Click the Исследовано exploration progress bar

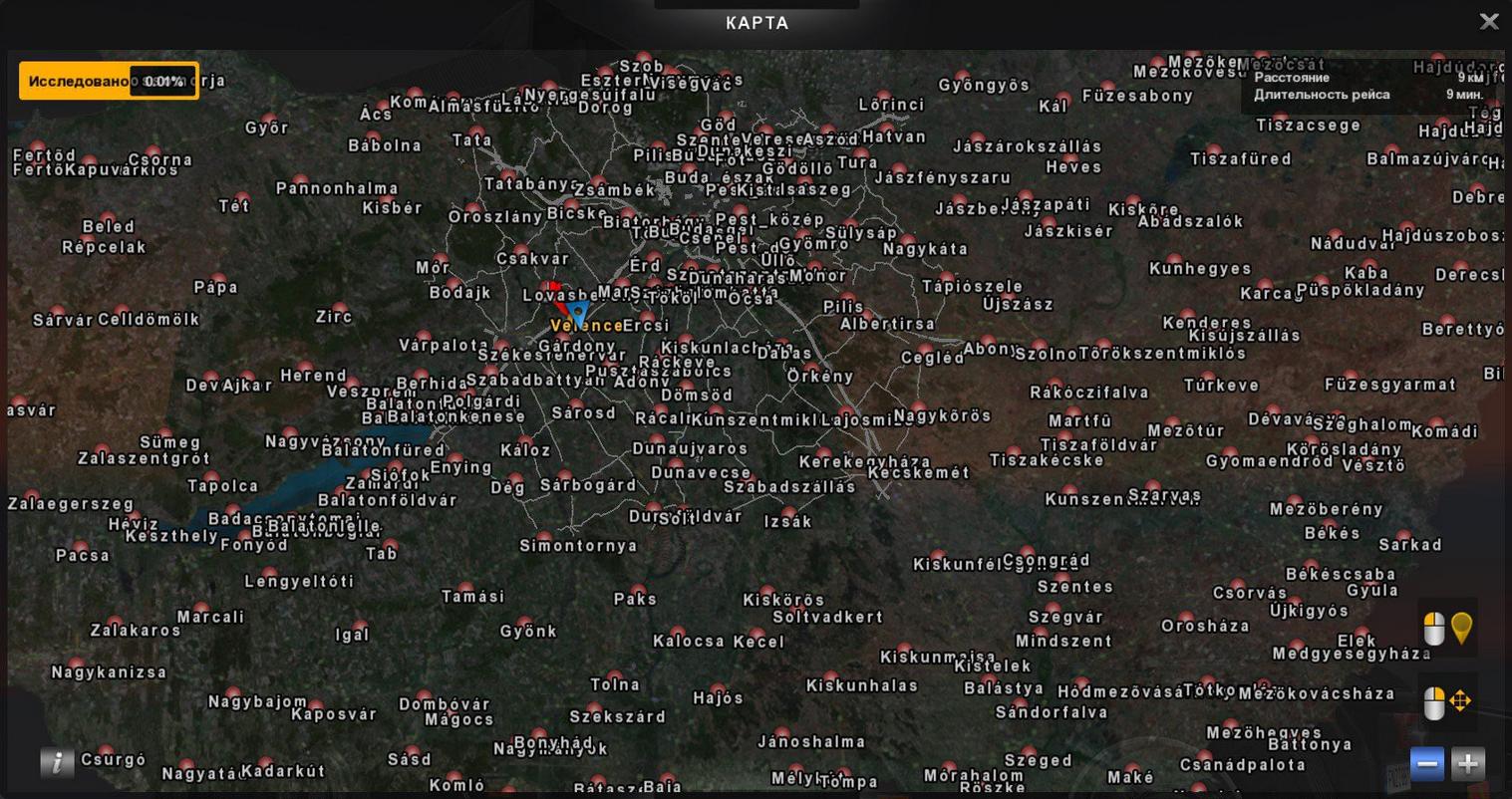tap(109, 81)
